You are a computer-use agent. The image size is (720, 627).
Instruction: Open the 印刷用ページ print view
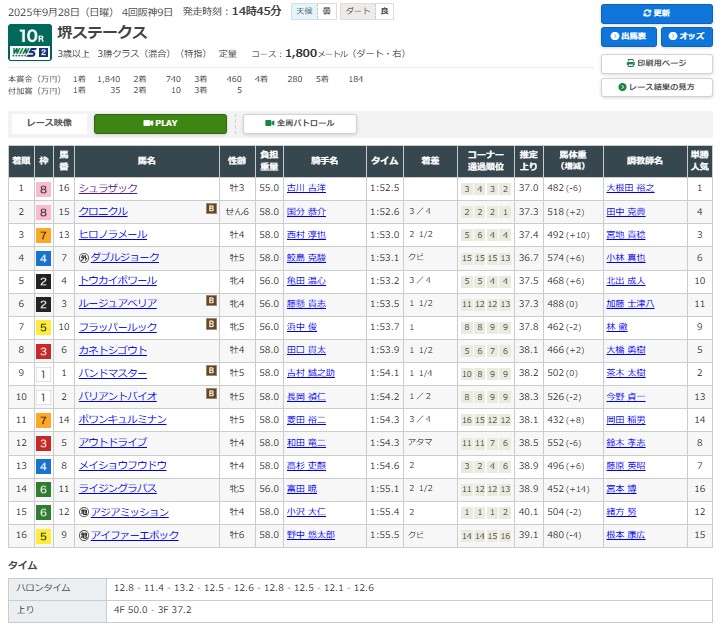[656, 63]
